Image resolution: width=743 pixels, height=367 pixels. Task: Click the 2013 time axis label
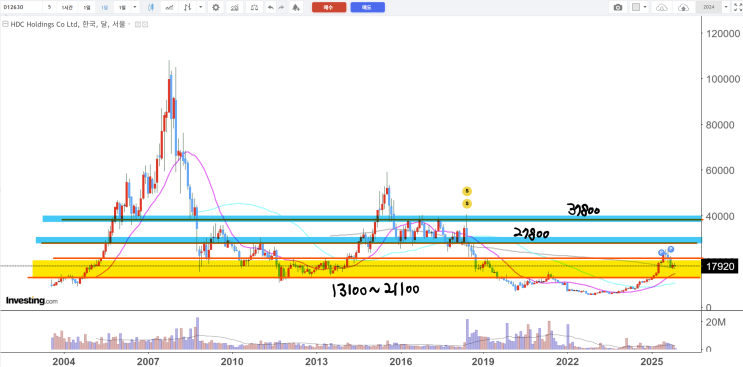(316, 362)
